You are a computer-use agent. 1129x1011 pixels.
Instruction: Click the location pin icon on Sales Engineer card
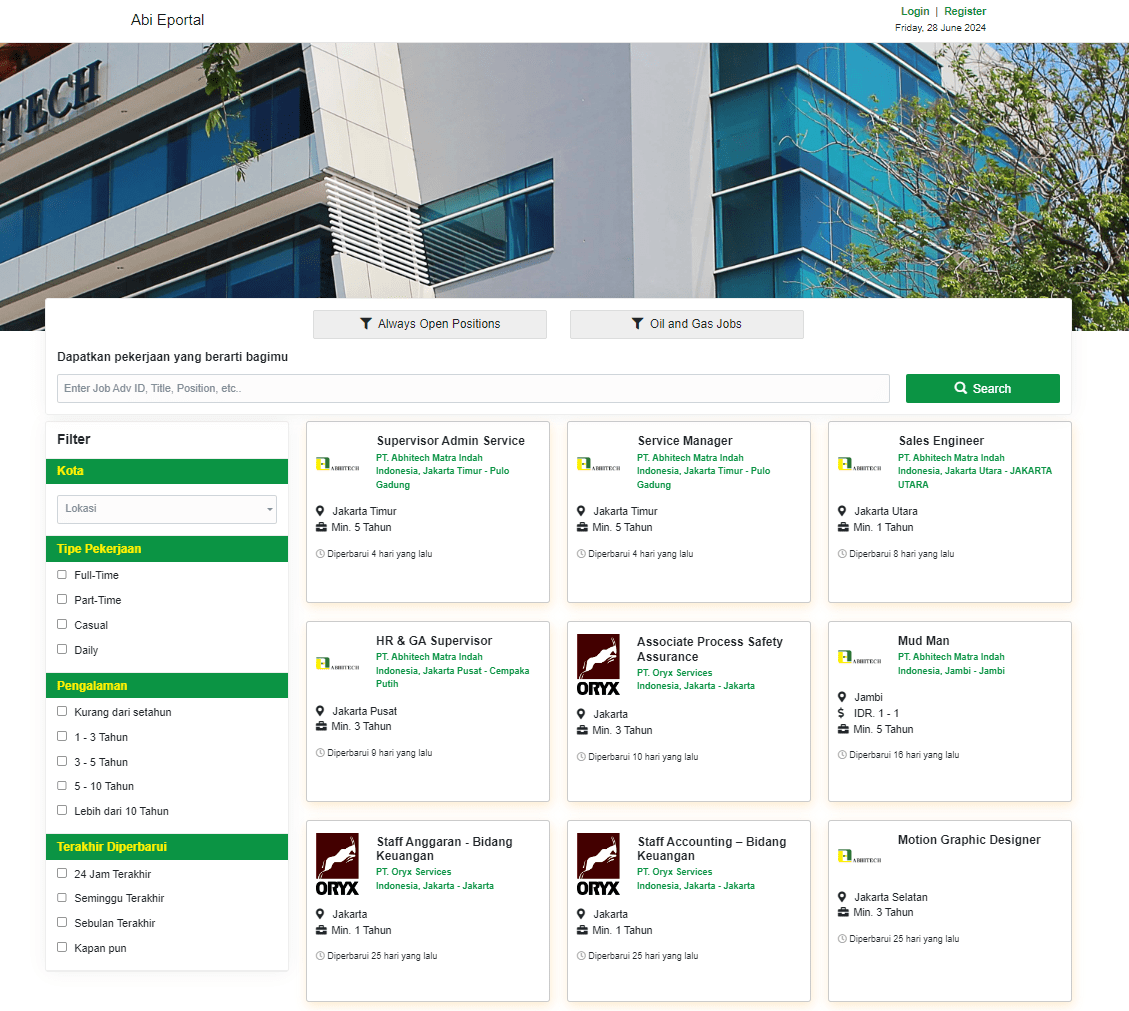coord(842,511)
